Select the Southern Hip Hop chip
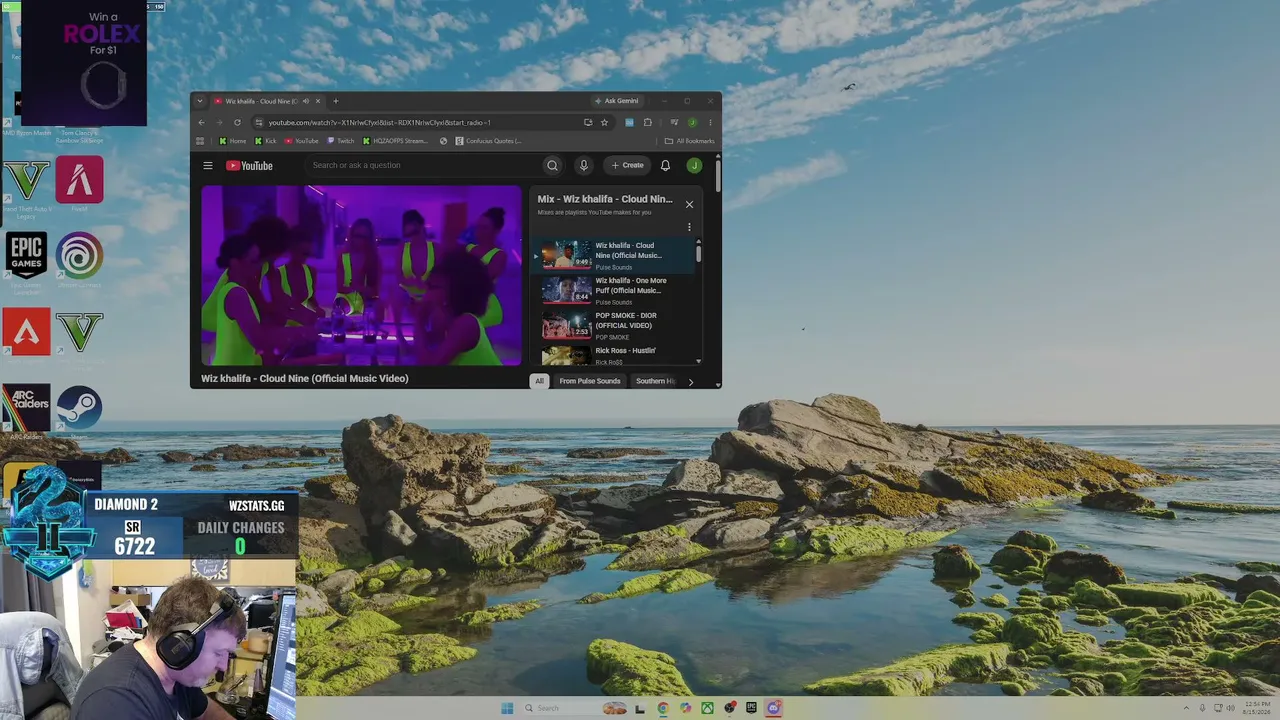 [x=655, y=381]
